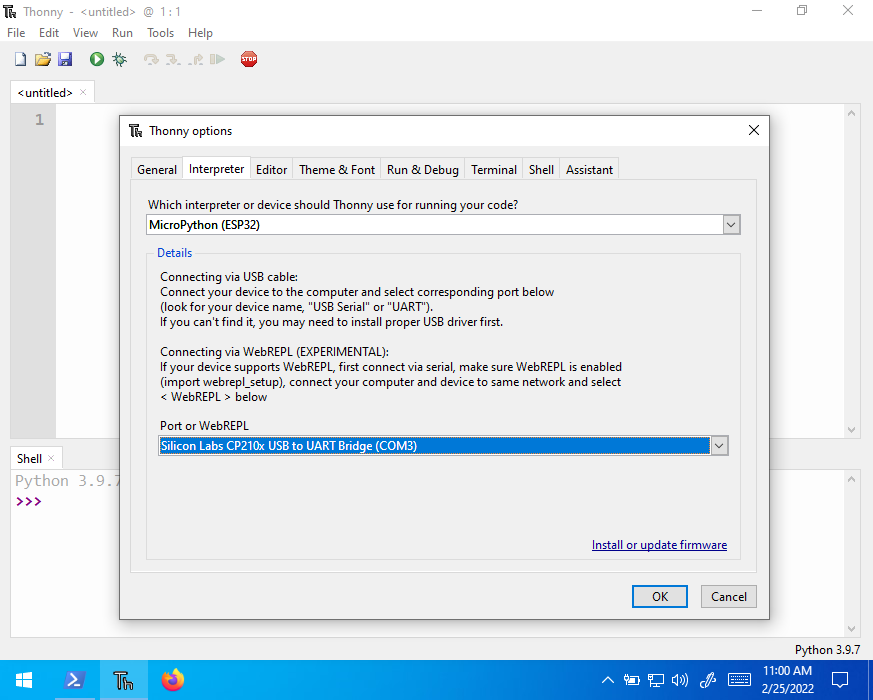This screenshot has height=700, width=873.
Task: Open the Shell options tab
Action: click(x=541, y=169)
